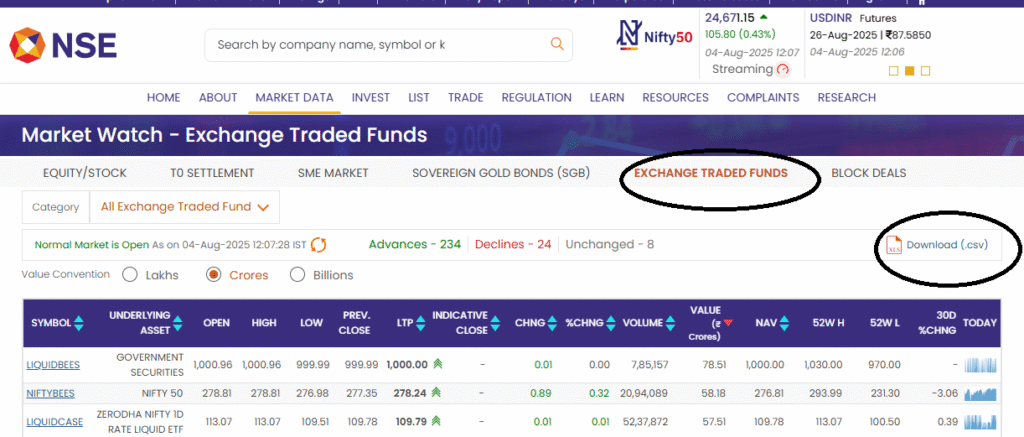1024x437 pixels.
Task: Sort by CHNG column arrows
Action: 552,323
